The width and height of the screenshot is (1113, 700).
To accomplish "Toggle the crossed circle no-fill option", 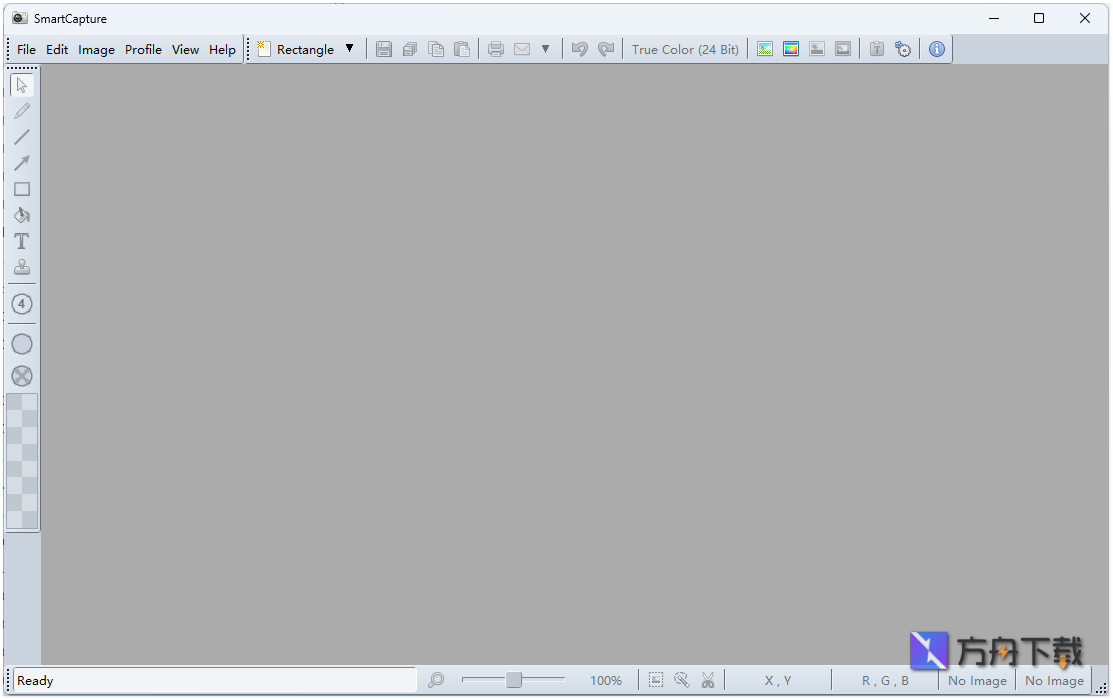I will click(22, 376).
